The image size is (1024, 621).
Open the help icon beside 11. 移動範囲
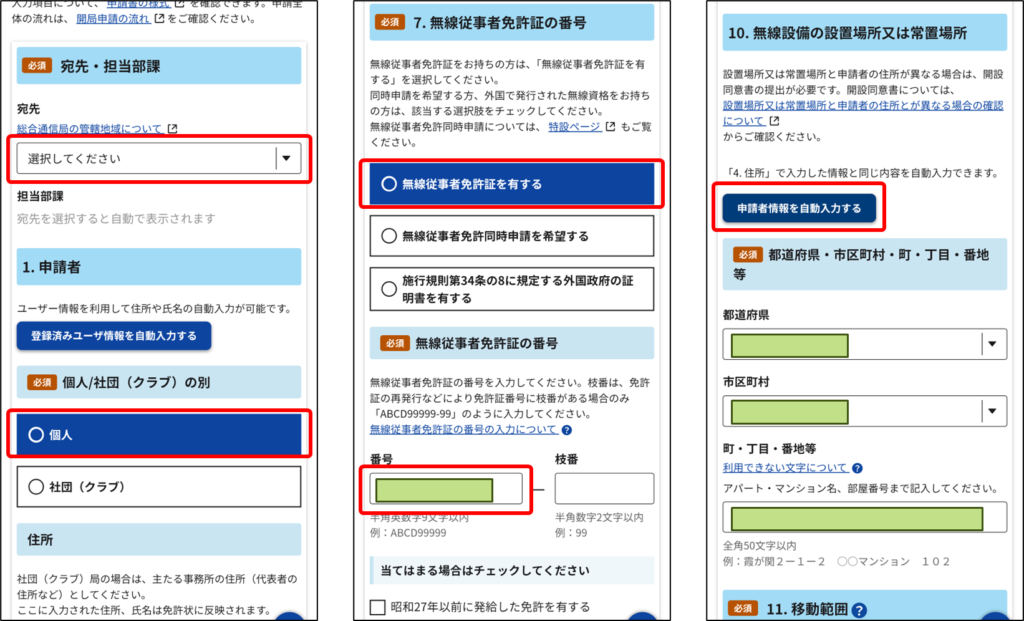pyautogui.click(x=859, y=610)
